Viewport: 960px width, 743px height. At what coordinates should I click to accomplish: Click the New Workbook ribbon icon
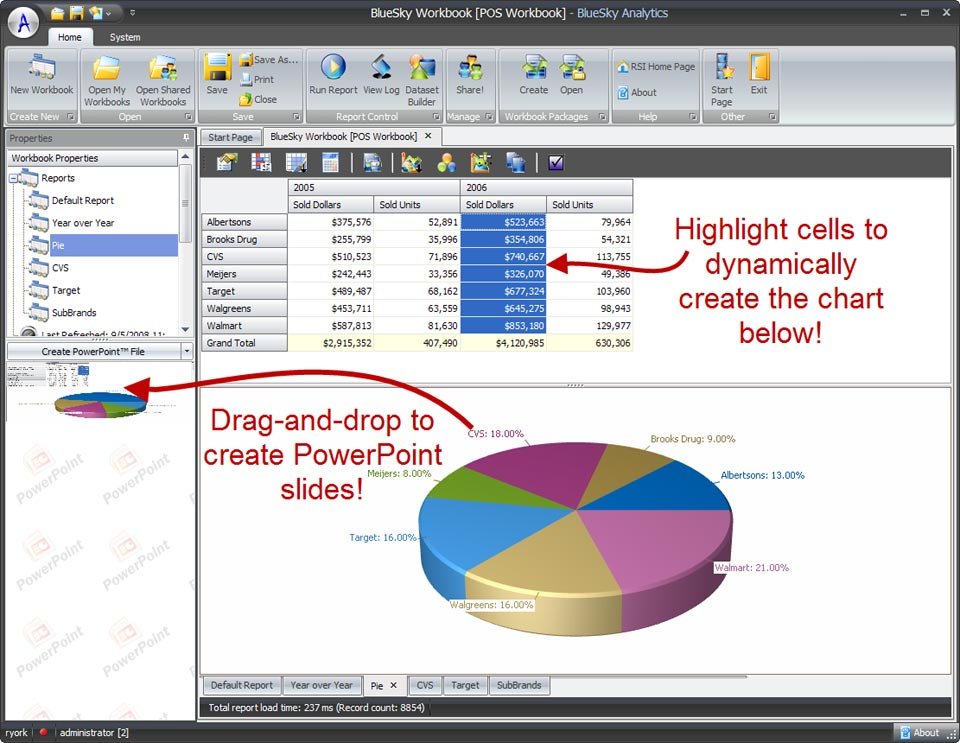click(42, 75)
